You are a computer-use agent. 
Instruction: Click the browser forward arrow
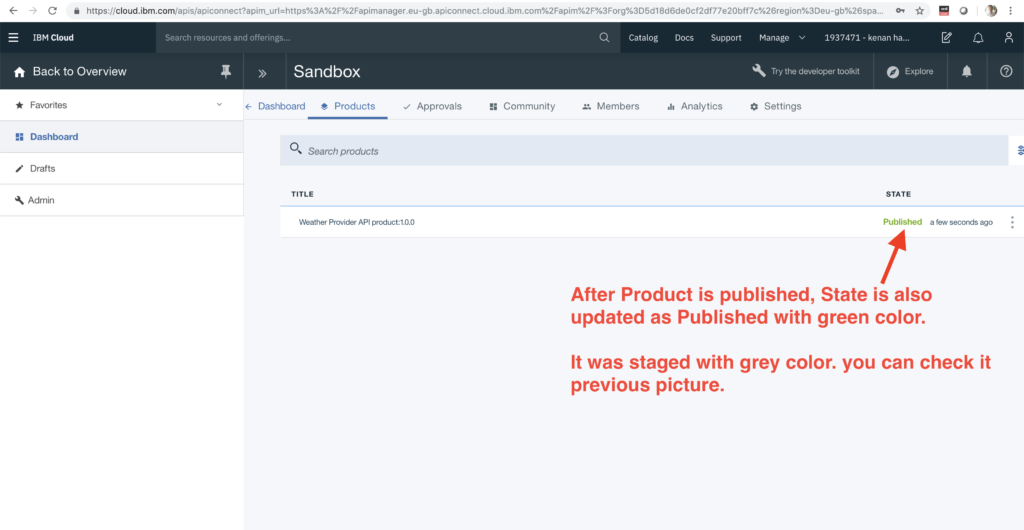[33, 10]
